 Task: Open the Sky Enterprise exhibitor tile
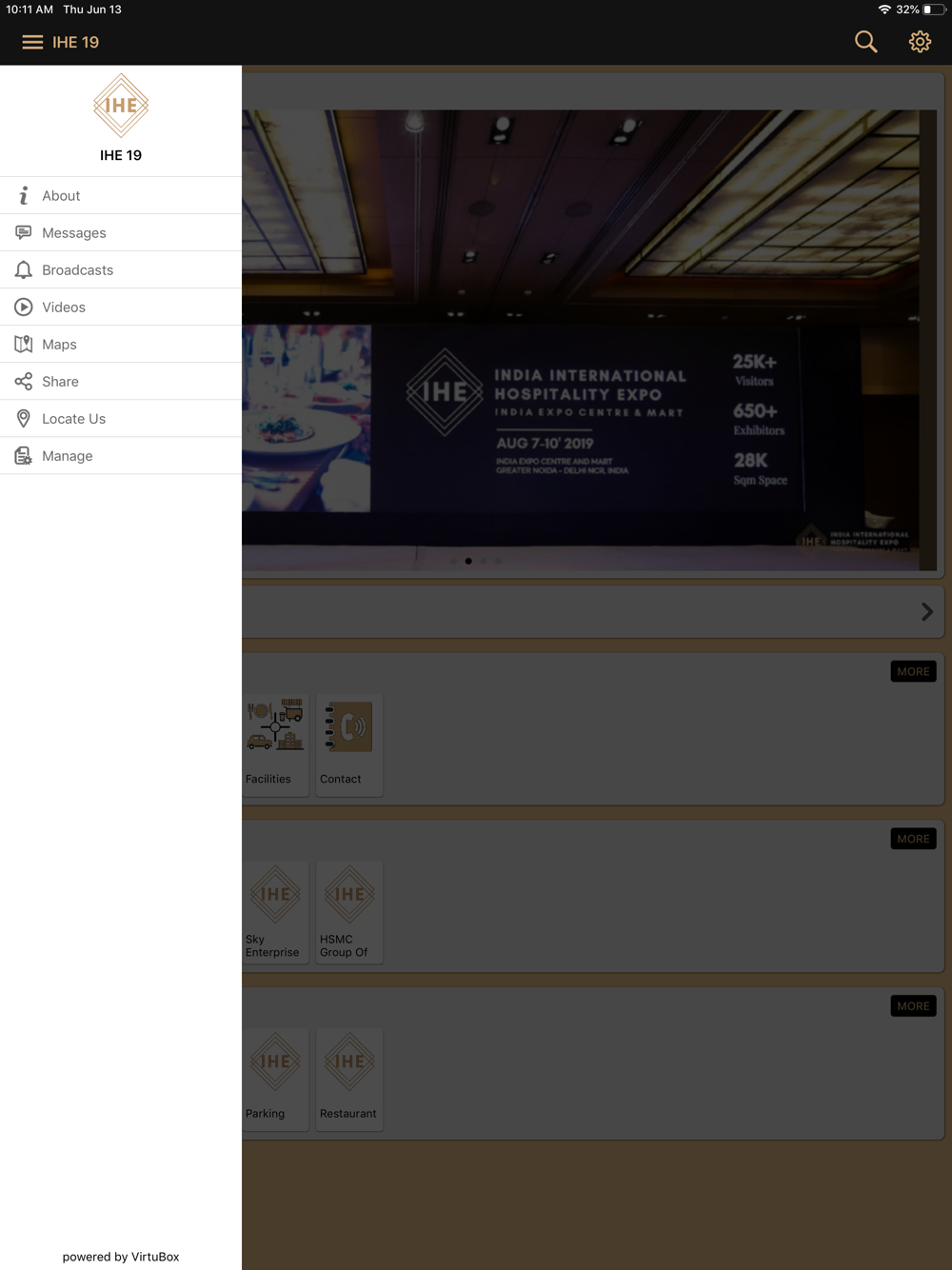click(x=275, y=912)
